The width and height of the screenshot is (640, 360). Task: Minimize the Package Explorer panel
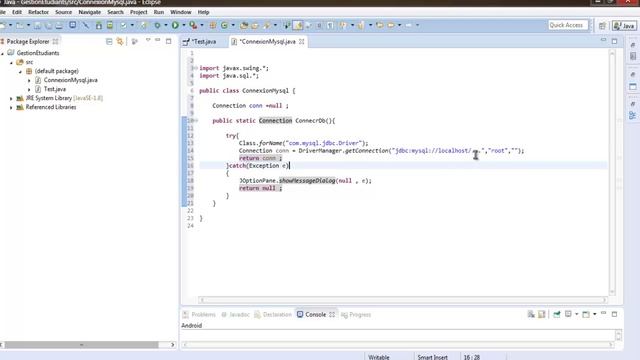click(x=158, y=40)
